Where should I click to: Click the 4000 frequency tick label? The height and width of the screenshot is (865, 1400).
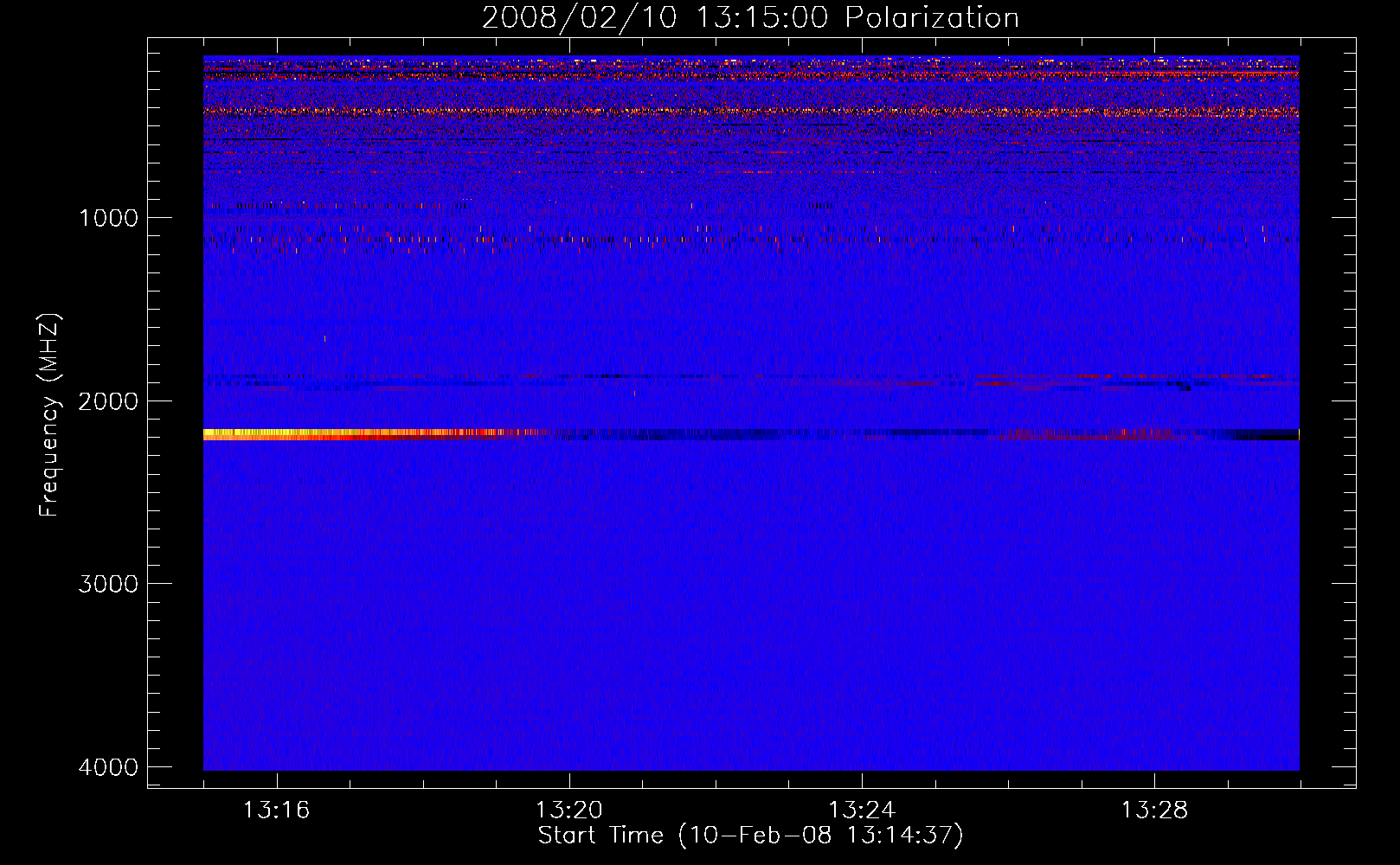[x=108, y=767]
